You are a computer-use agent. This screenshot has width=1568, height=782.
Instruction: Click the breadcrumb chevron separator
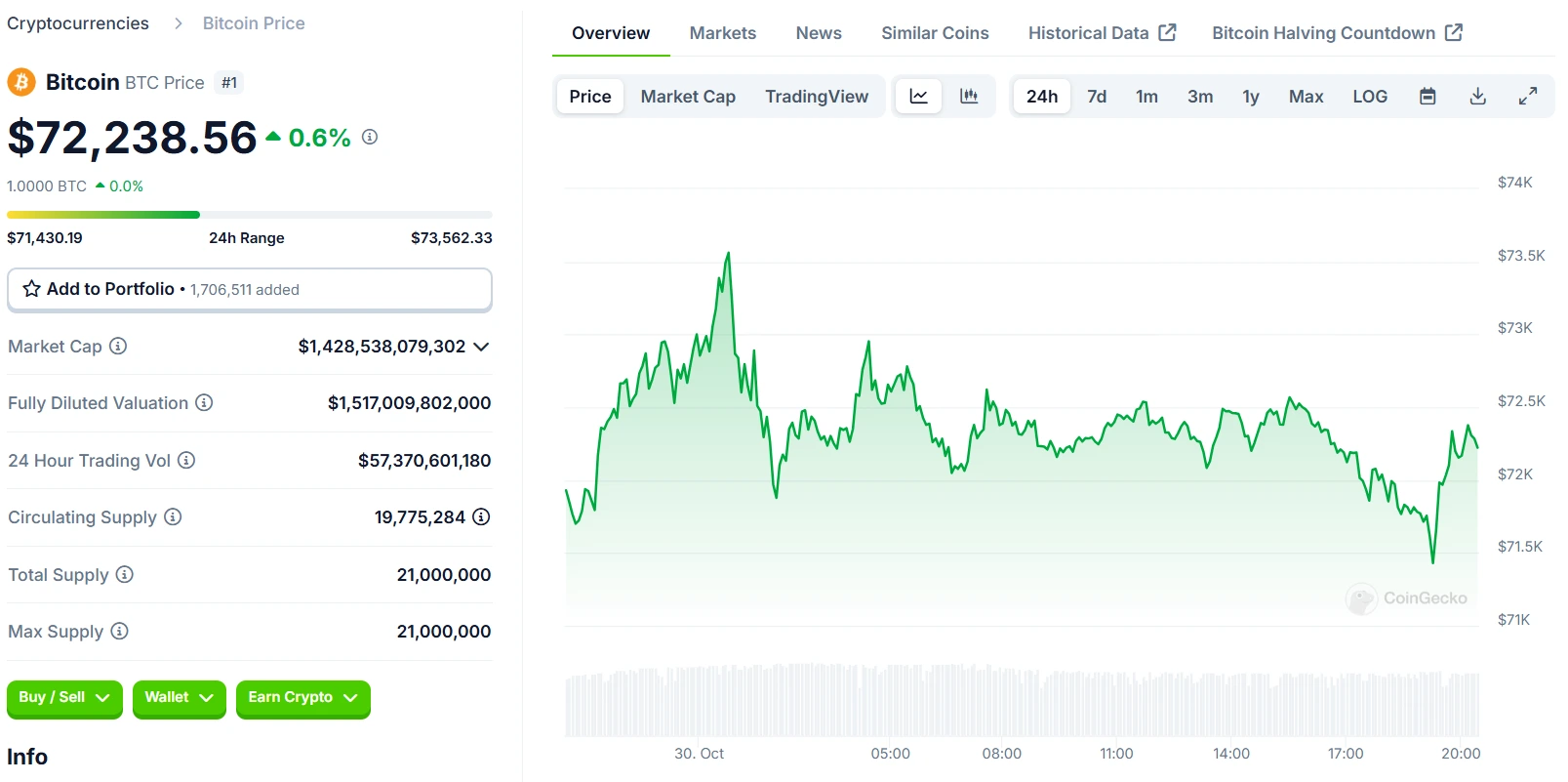click(178, 23)
